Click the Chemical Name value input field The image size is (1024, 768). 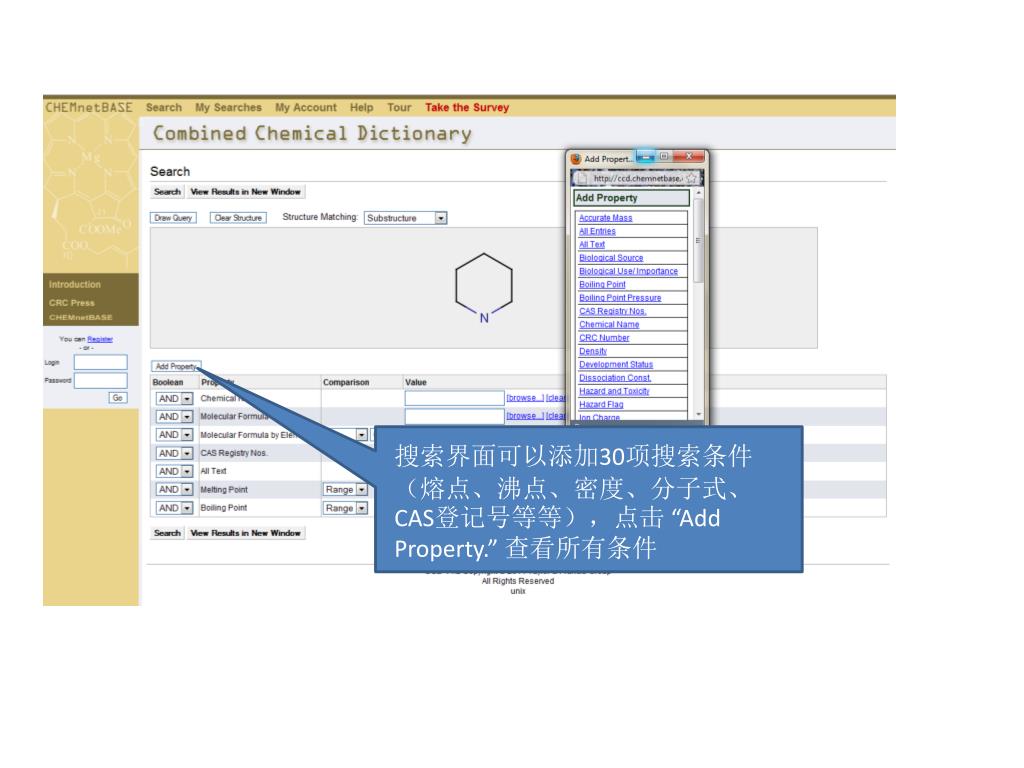[x=455, y=398]
